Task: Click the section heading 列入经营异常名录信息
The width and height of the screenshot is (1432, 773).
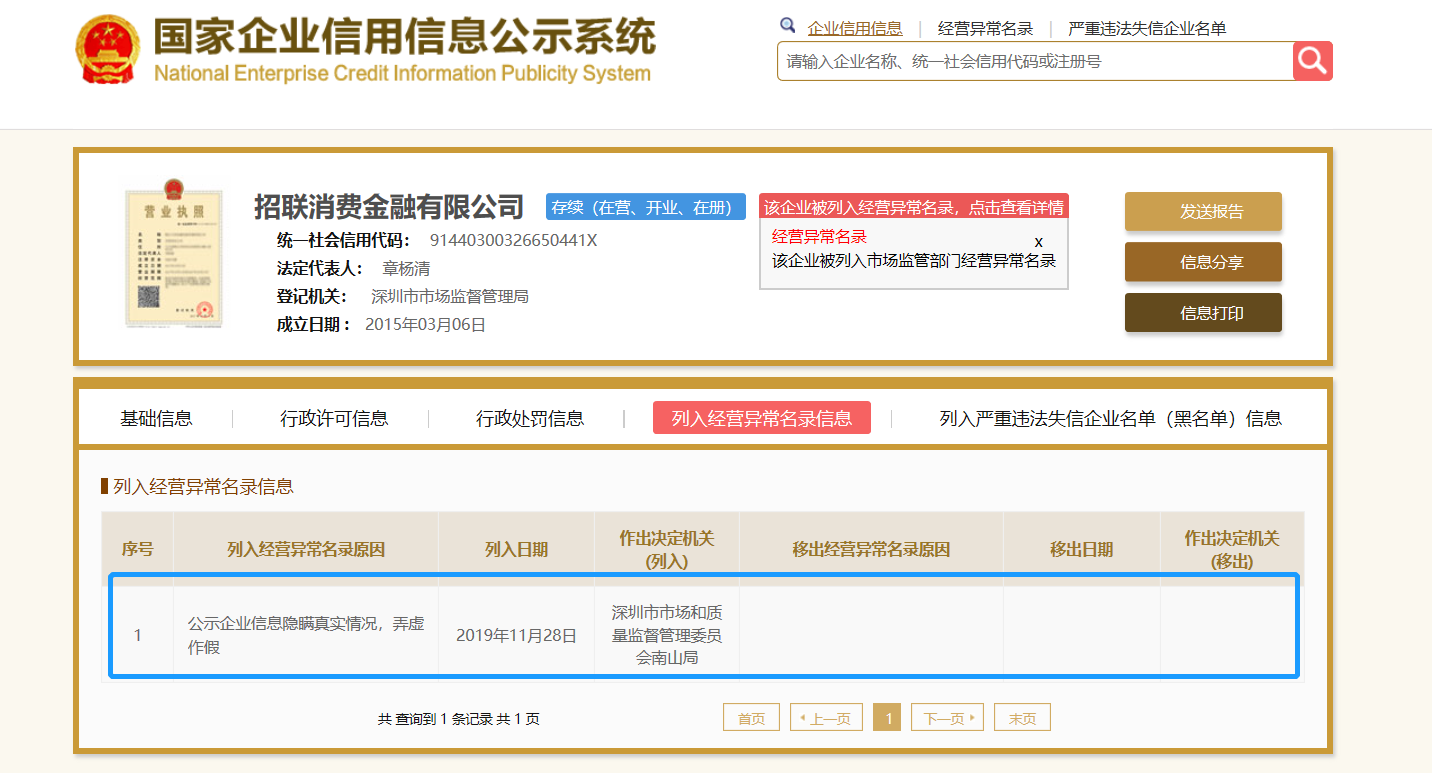Action: tap(204, 487)
